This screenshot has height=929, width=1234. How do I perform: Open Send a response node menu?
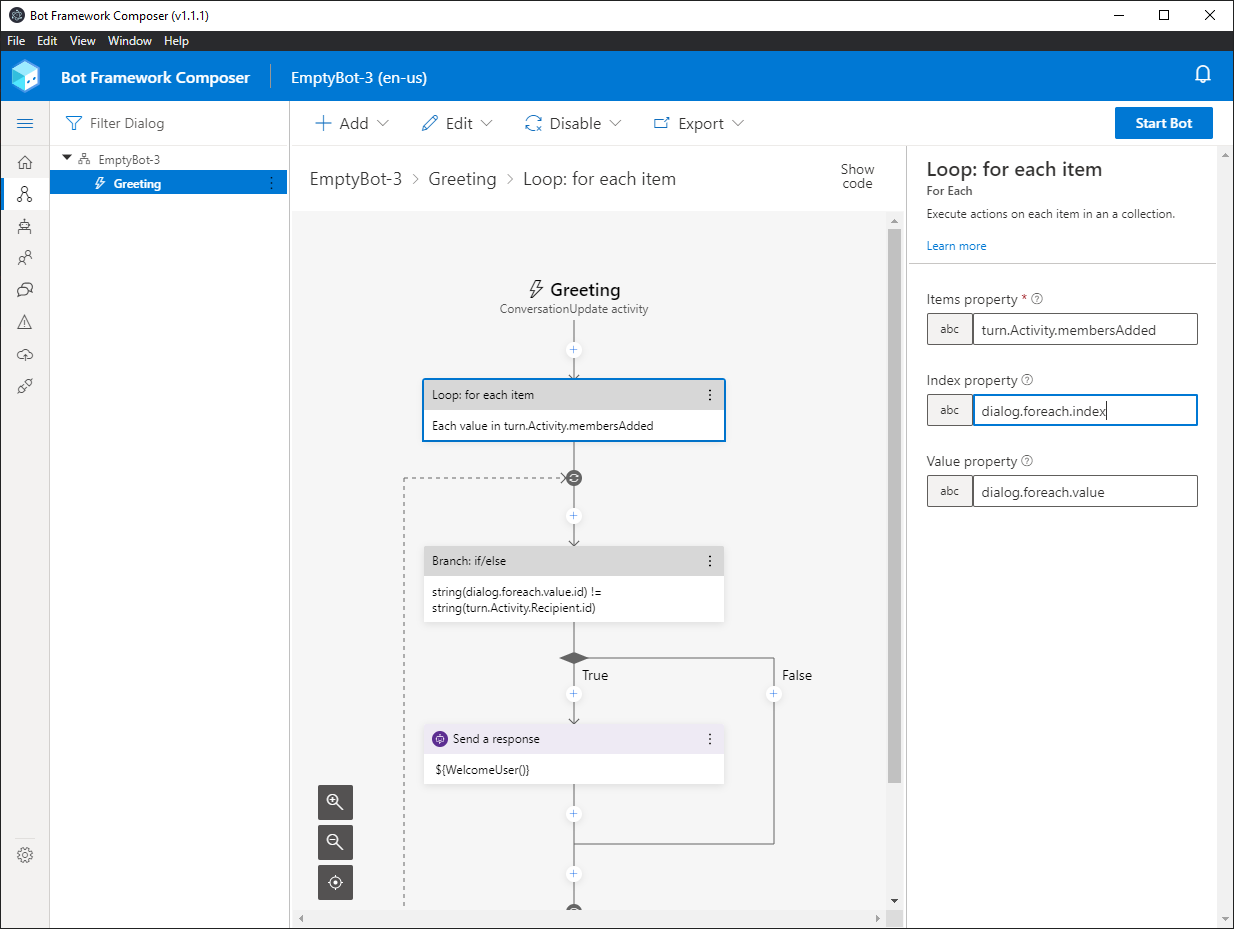[710, 739]
